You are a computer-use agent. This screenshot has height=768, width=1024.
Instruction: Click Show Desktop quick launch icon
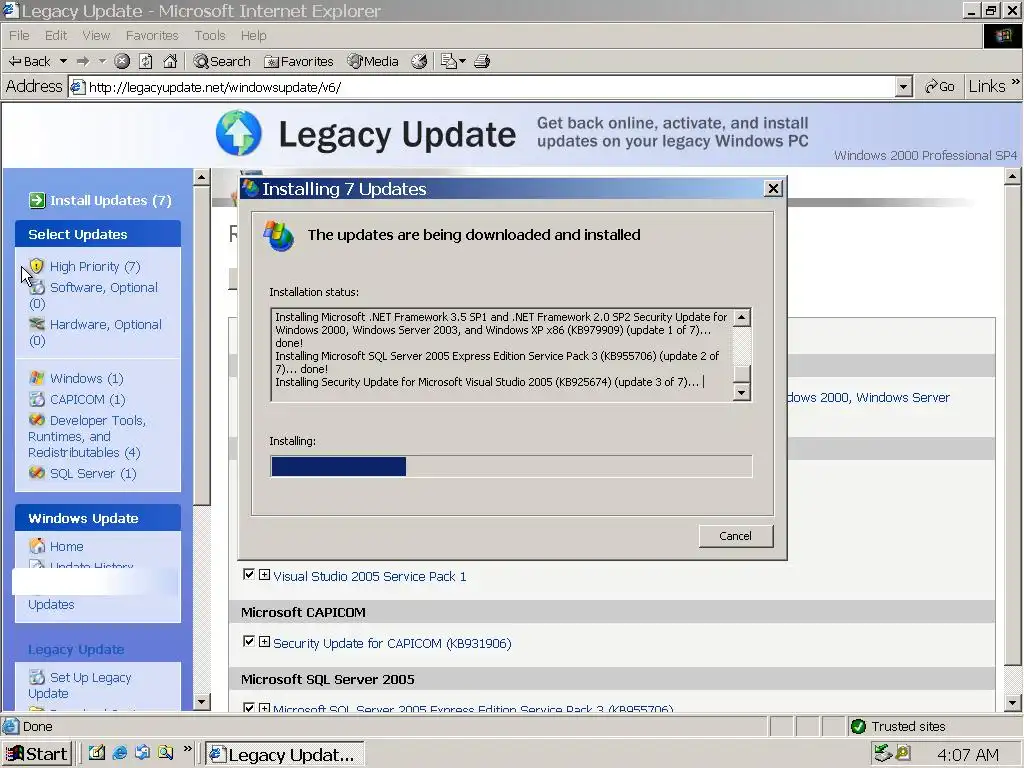point(97,753)
